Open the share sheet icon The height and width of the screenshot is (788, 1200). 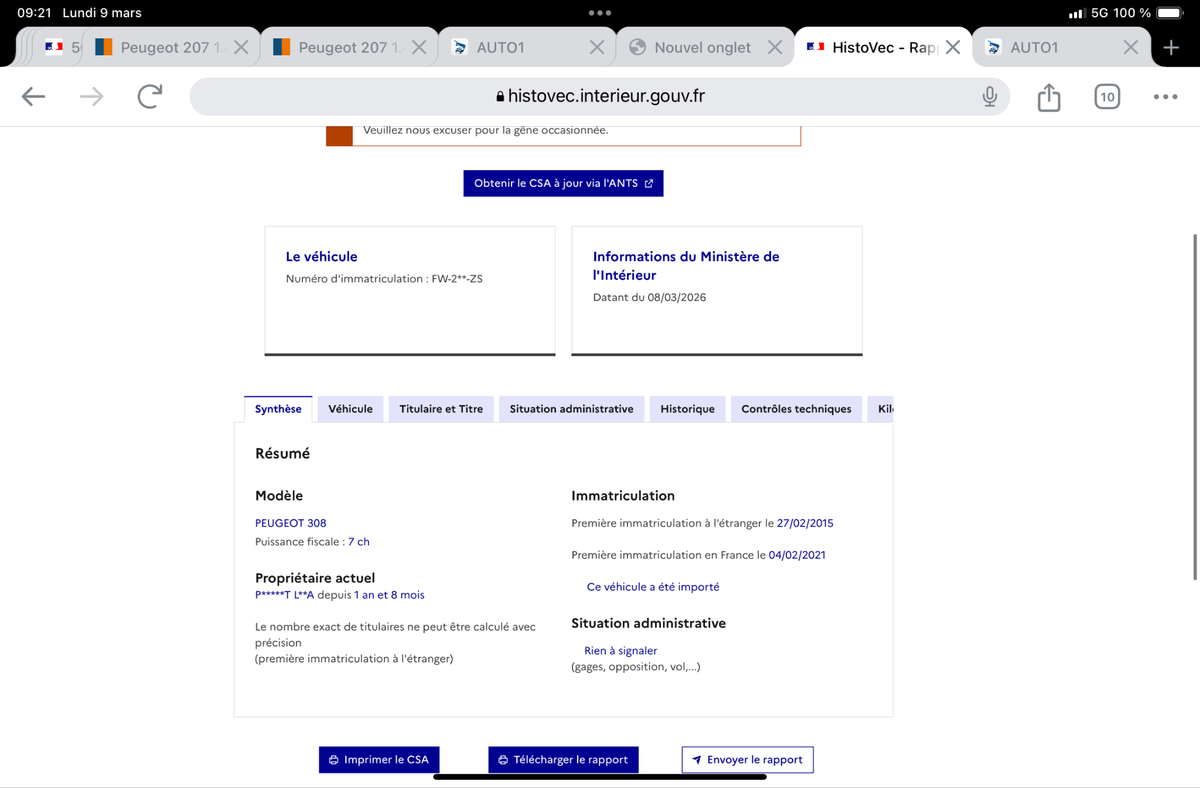[1048, 97]
